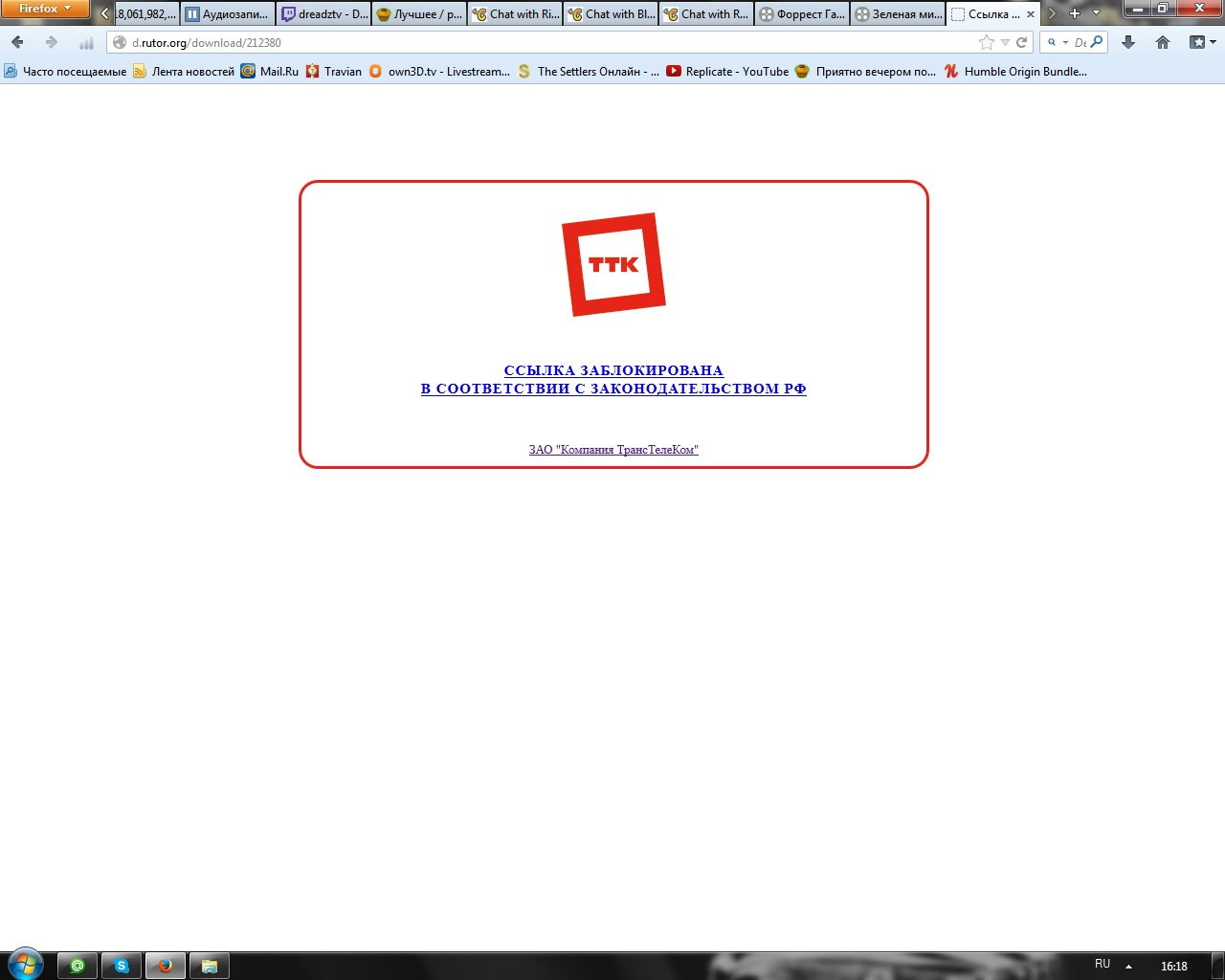Switch to the Chat with Bl... tab
Image resolution: width=1225 pixels, height=980 pixels.
(611, 14)
